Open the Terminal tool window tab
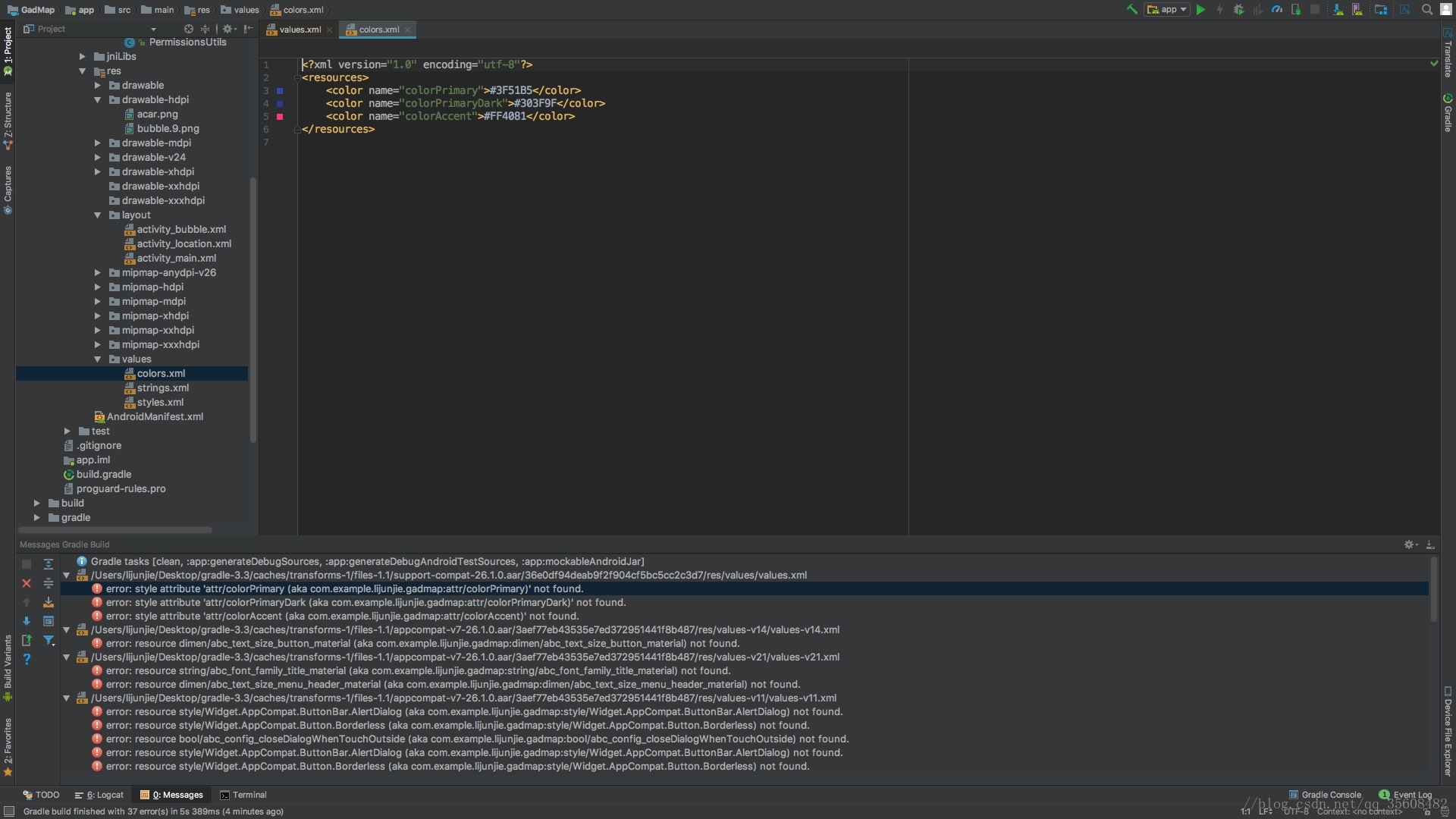The image size is (1456, 819). [243, 795]
